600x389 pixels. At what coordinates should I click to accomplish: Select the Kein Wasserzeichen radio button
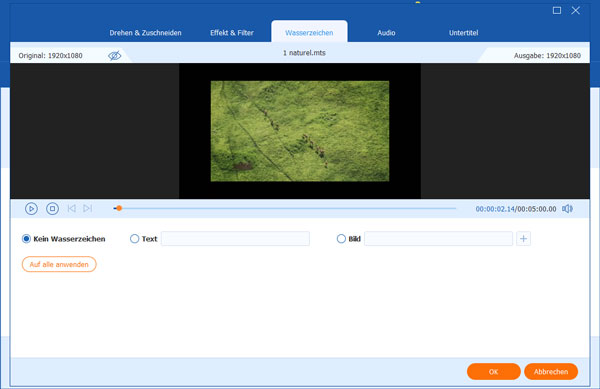pyautogui.click(x=26, y=239)
